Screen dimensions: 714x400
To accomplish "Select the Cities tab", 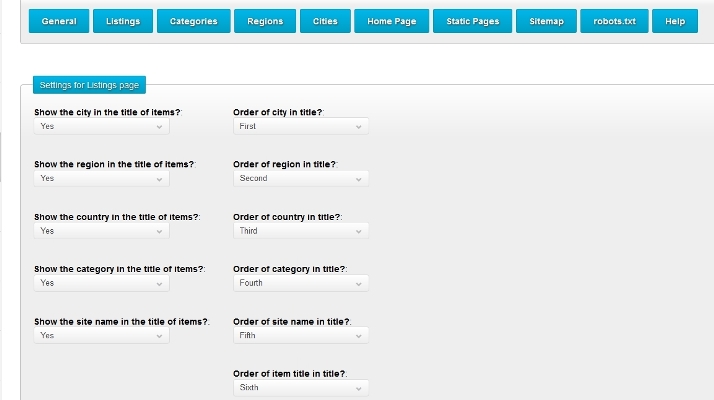I will click(325, 21).
